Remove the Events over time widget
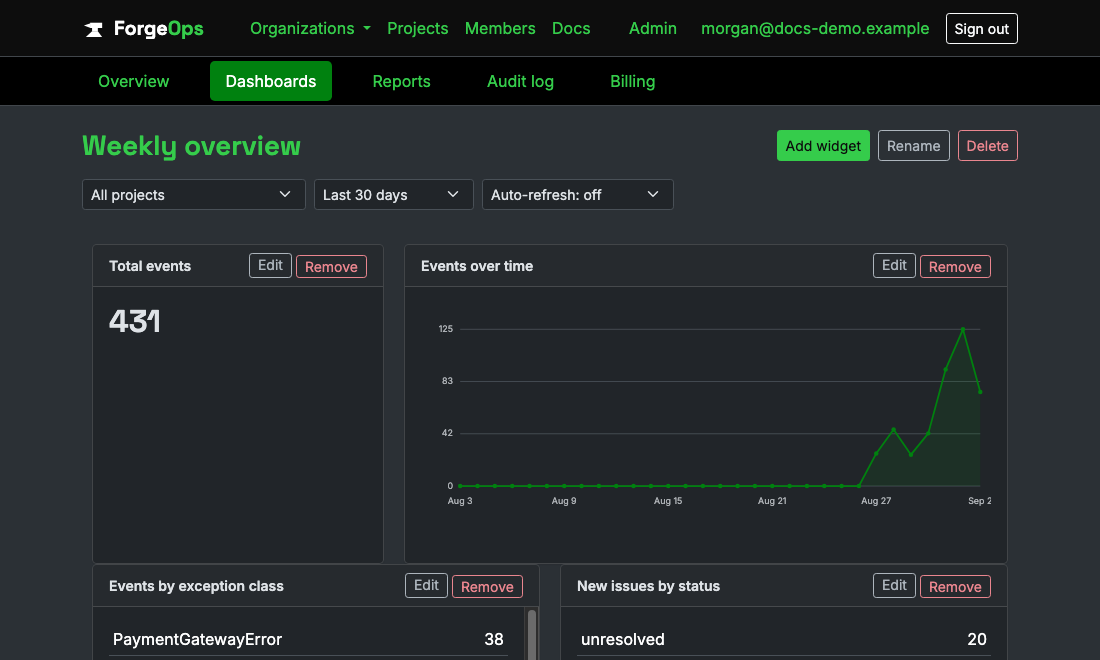Screen dimensions: 1100x660 pos(955,267)
